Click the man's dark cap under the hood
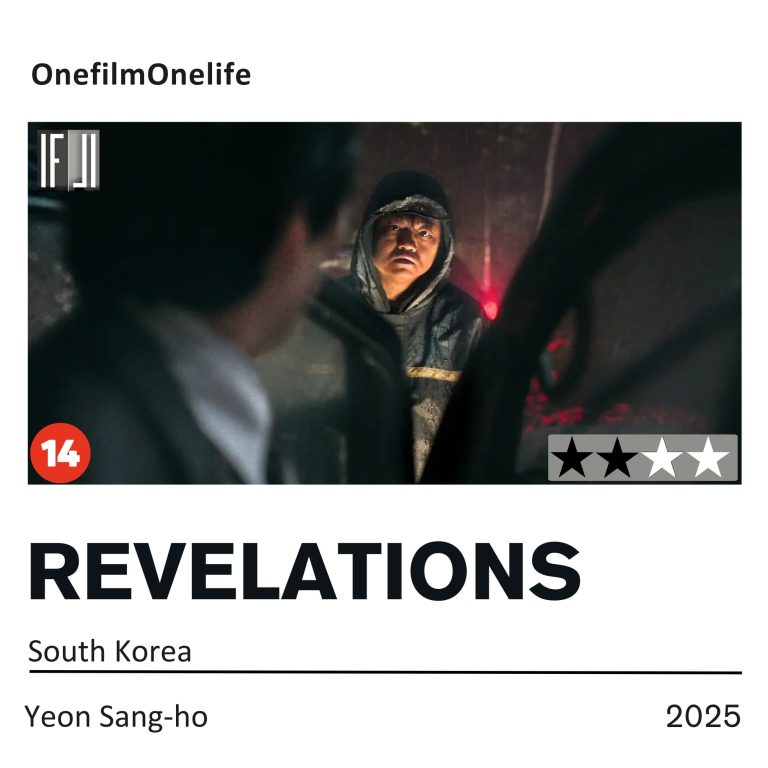Viewport: 768px width, 768px height. pyautogui.click(x=410, y=207)
